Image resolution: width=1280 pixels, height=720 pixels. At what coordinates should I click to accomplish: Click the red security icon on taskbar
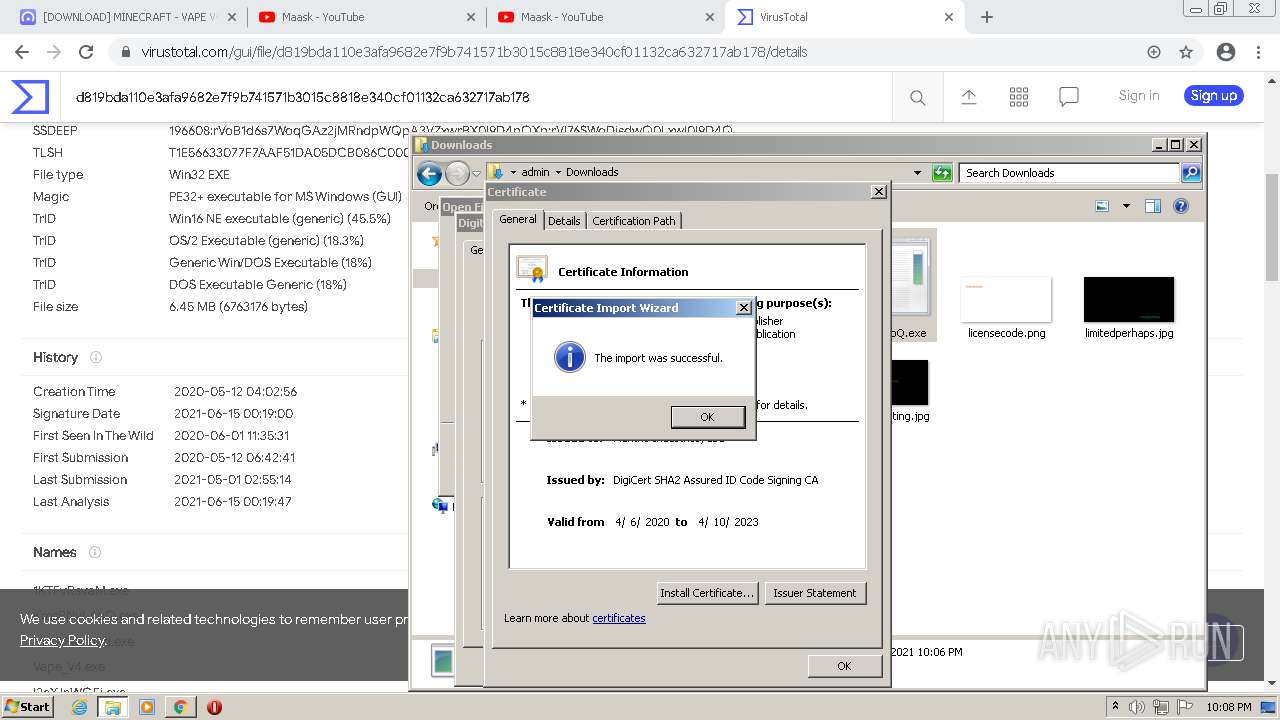[214, 707]
